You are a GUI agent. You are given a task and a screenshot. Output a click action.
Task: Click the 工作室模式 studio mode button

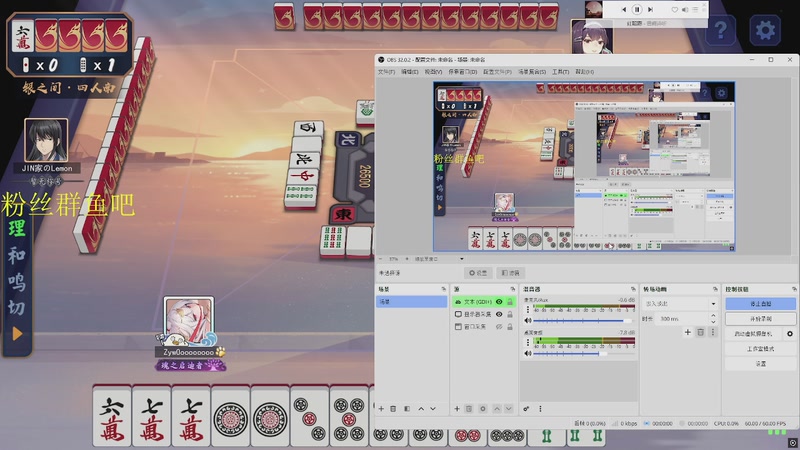point(760,348)
